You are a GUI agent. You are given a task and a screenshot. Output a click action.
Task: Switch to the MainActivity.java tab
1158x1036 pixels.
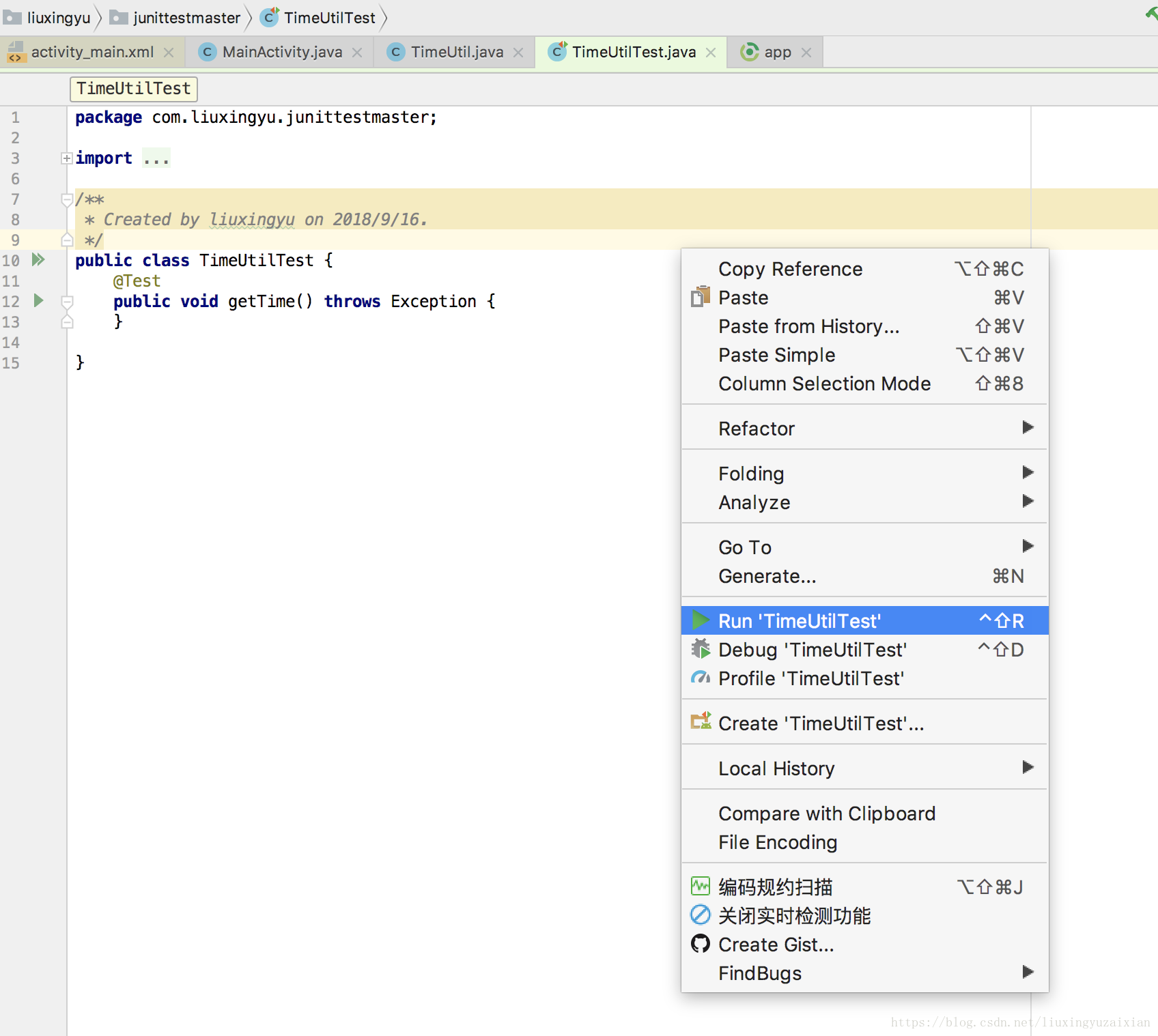(280, 51)
